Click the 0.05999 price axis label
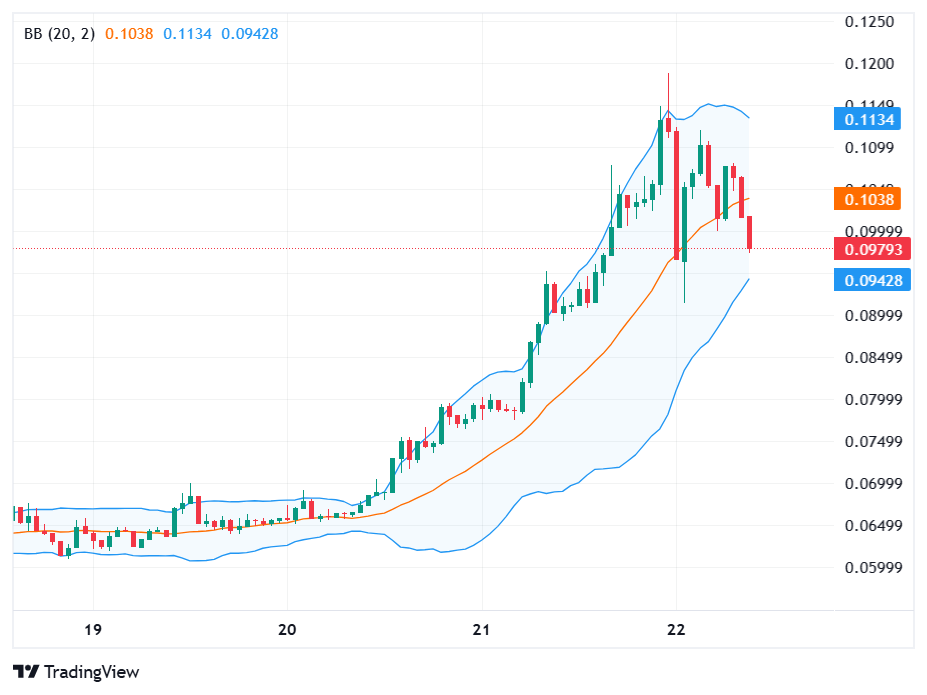Image resolution: width=927 pixels, height=695 pixels. tap(872, 568)
